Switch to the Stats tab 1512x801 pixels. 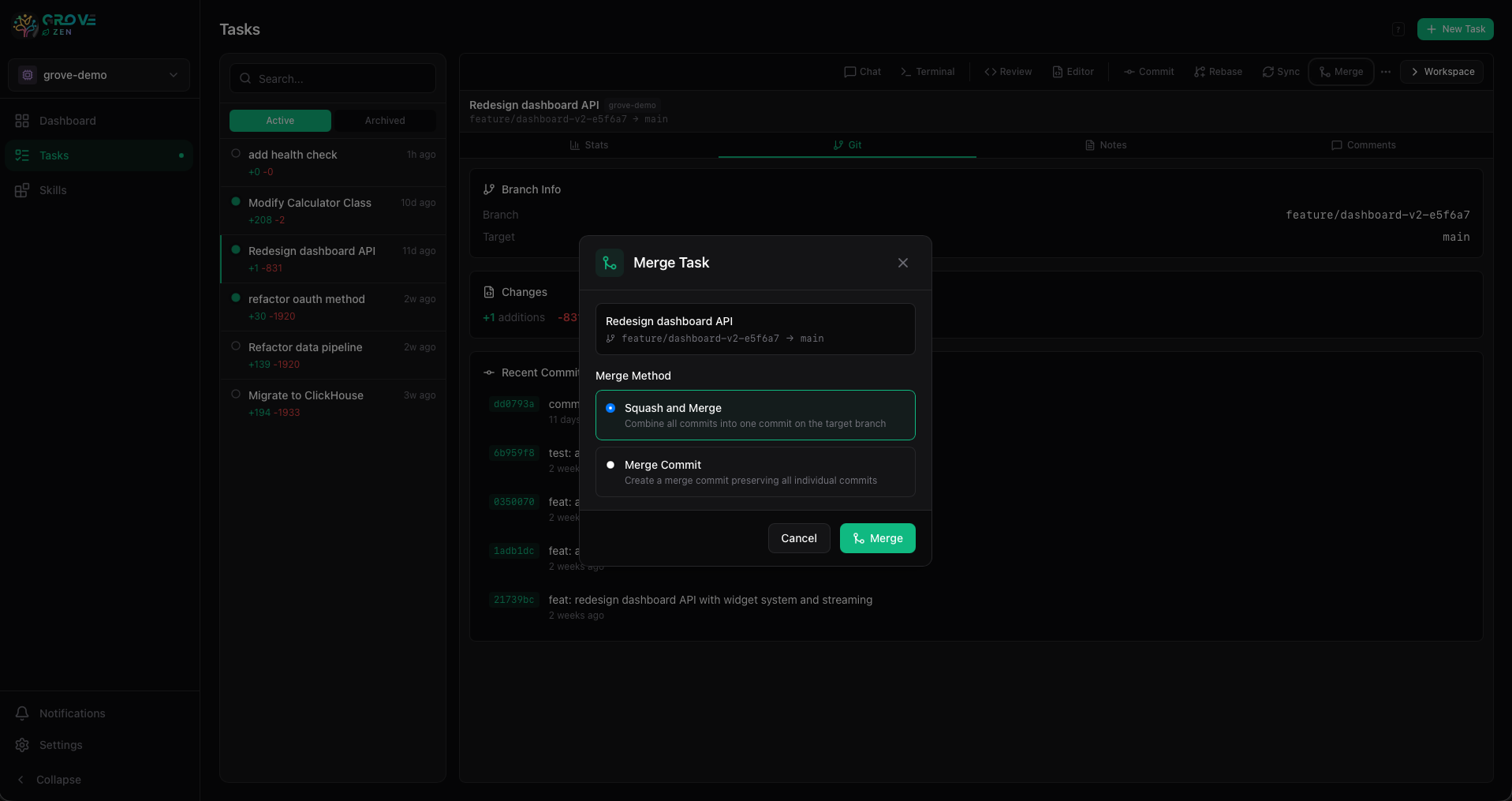pos(589,145)
